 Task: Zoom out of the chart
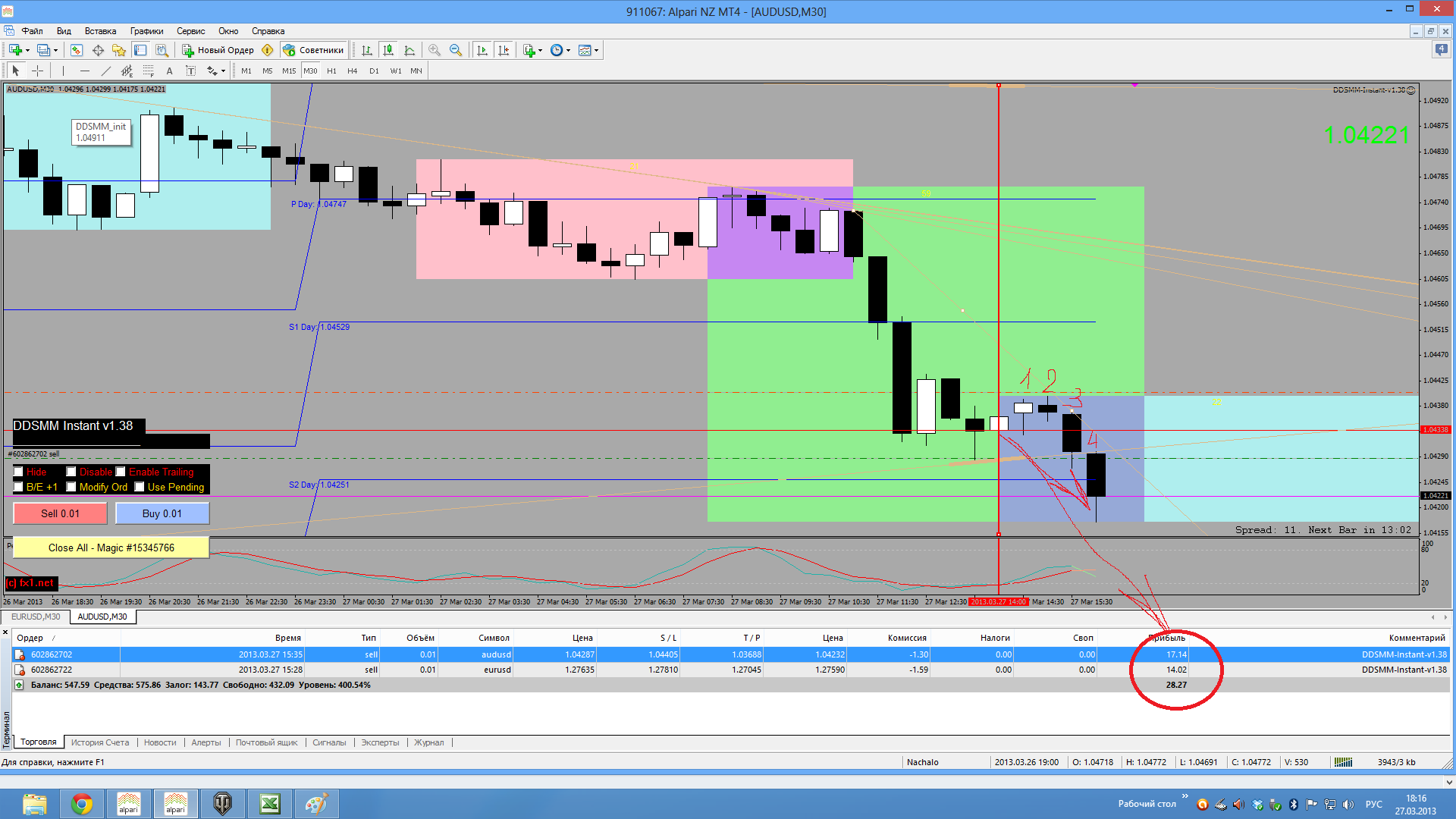pos(456,50)
